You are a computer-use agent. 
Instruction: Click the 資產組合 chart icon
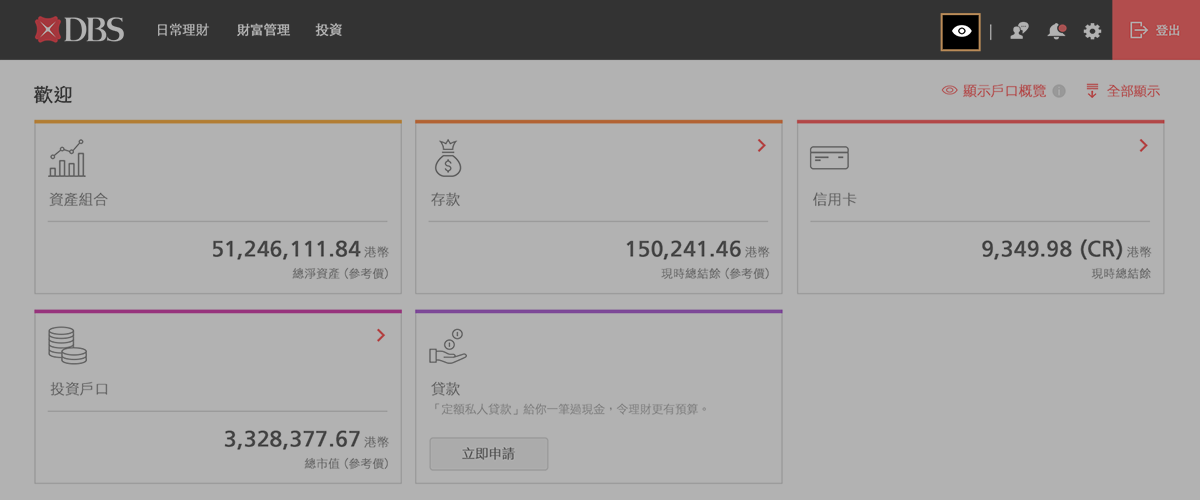pyautogui.click(x=68, y=158)
